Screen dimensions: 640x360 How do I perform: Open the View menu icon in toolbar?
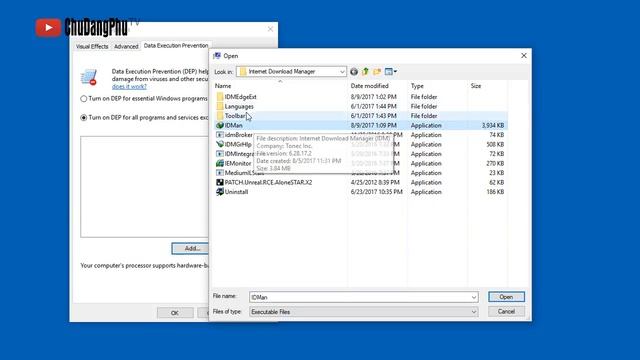(391, 72)
